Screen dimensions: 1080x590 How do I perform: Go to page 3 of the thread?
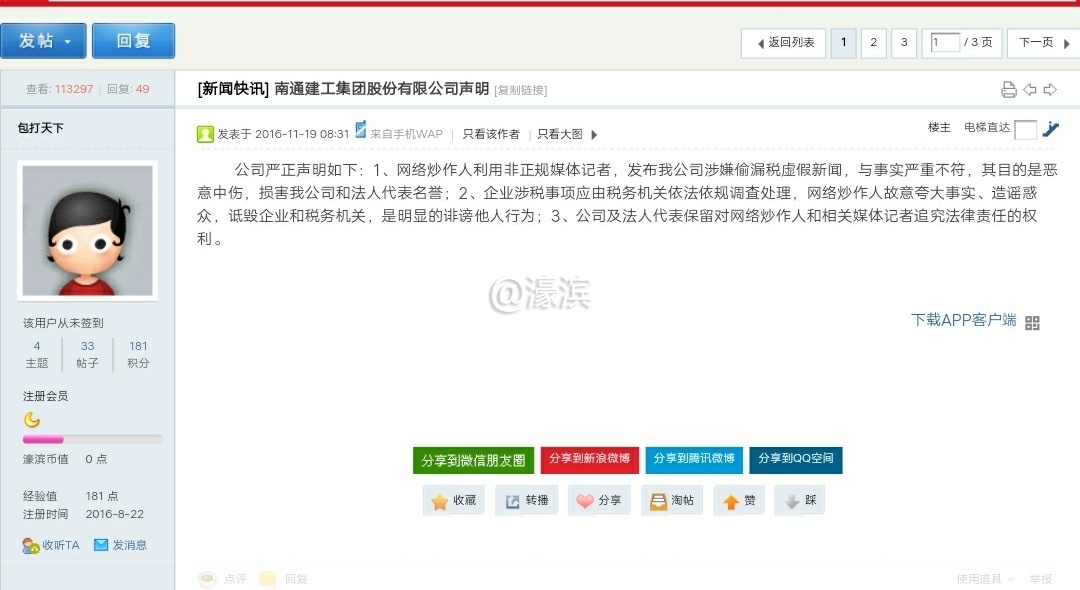pyautogui.click(x=904, y=43)
